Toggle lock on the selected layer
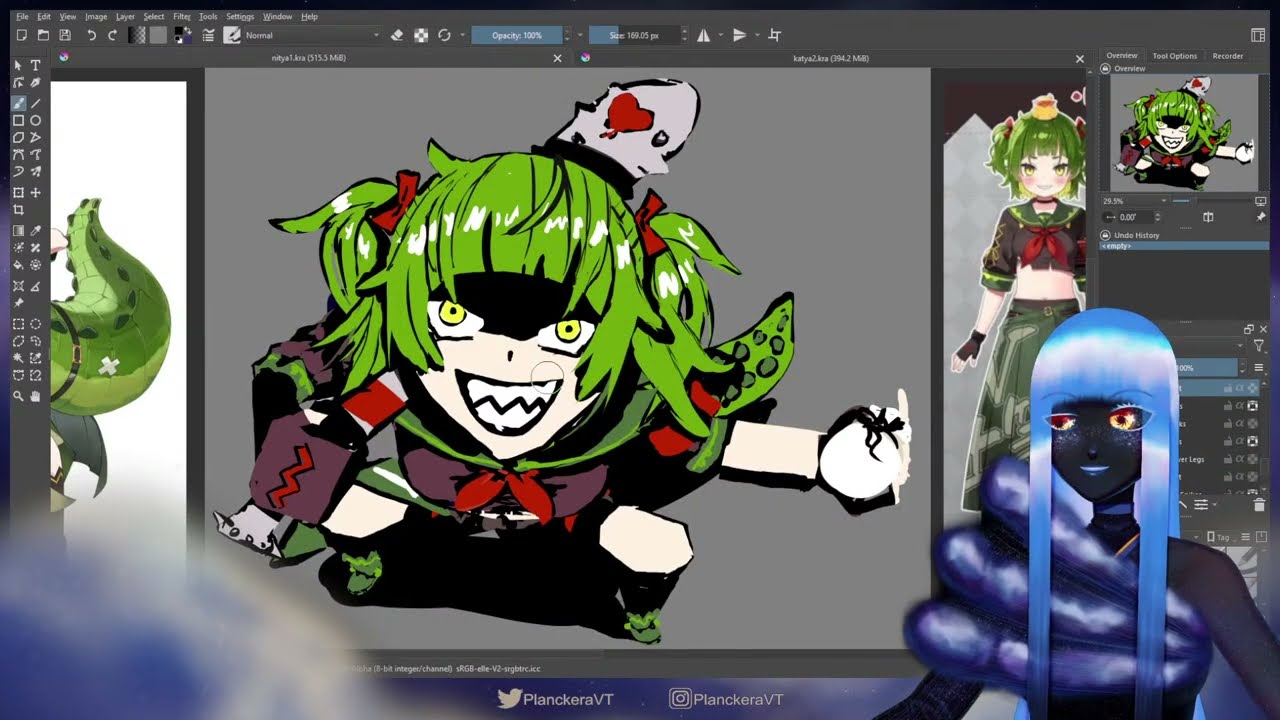The image size is (1280, 720). 1228,388
